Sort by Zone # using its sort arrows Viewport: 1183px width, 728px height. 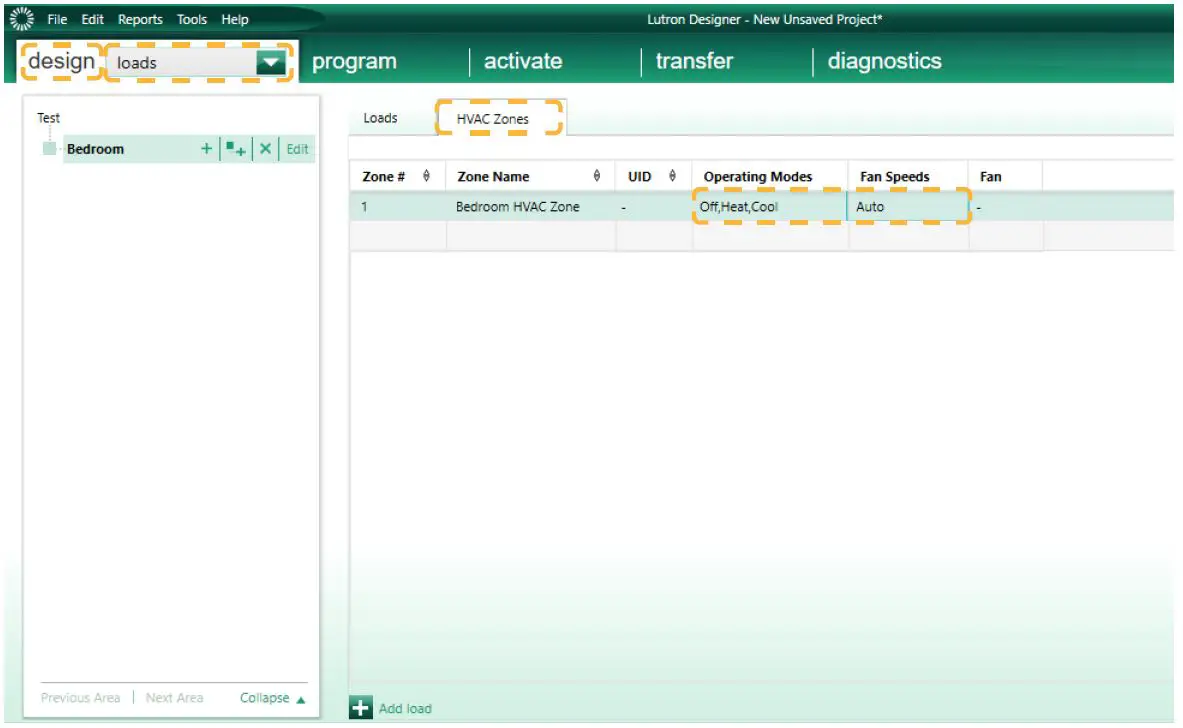[x=426, y=176]
